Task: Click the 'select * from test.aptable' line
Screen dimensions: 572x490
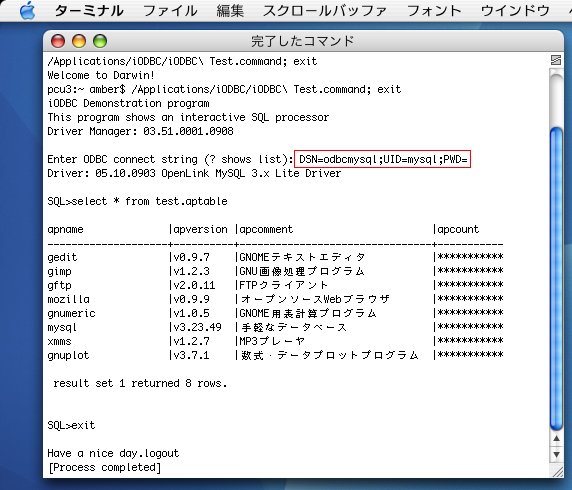Action: [137, 201]
